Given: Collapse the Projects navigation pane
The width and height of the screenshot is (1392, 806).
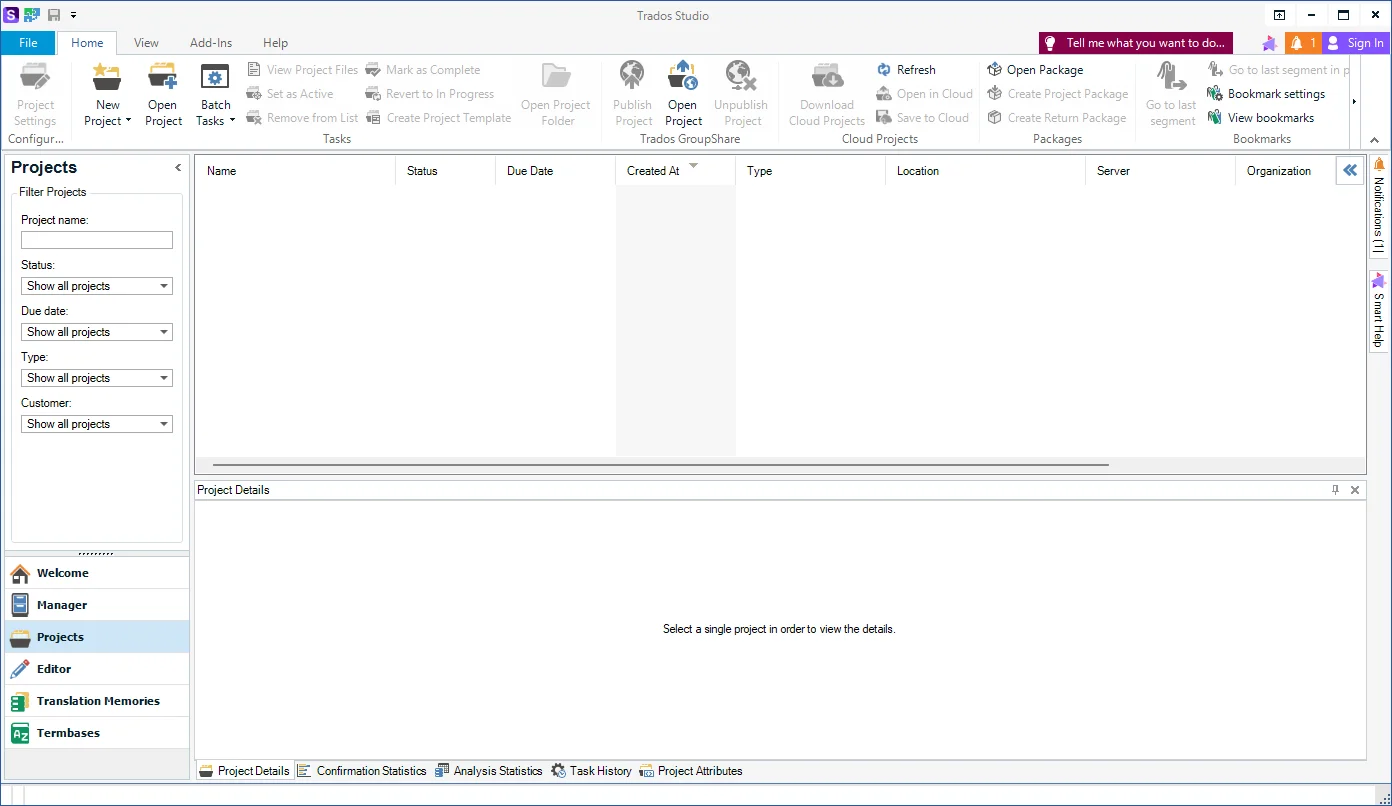Looking at the screenshot, I should [x=178, y=168].
